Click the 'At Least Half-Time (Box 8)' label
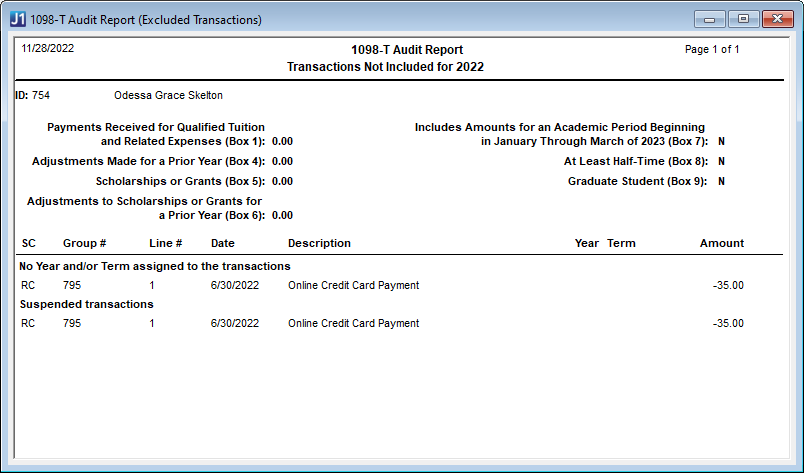 point(636,162)
